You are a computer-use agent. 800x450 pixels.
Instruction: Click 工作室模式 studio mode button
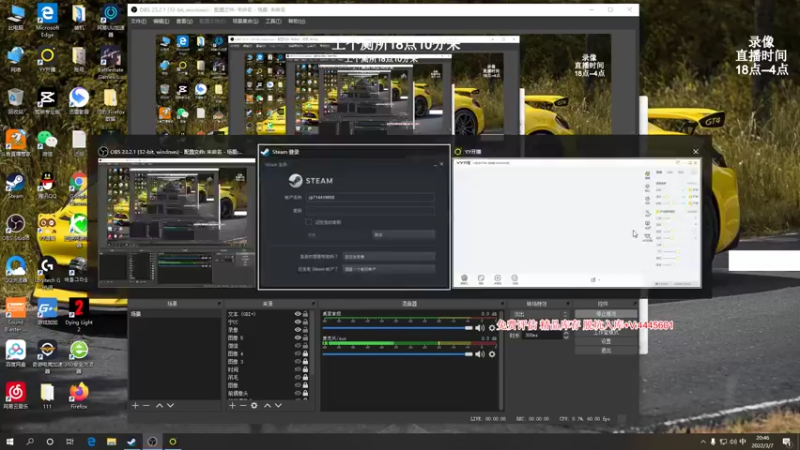606,332
